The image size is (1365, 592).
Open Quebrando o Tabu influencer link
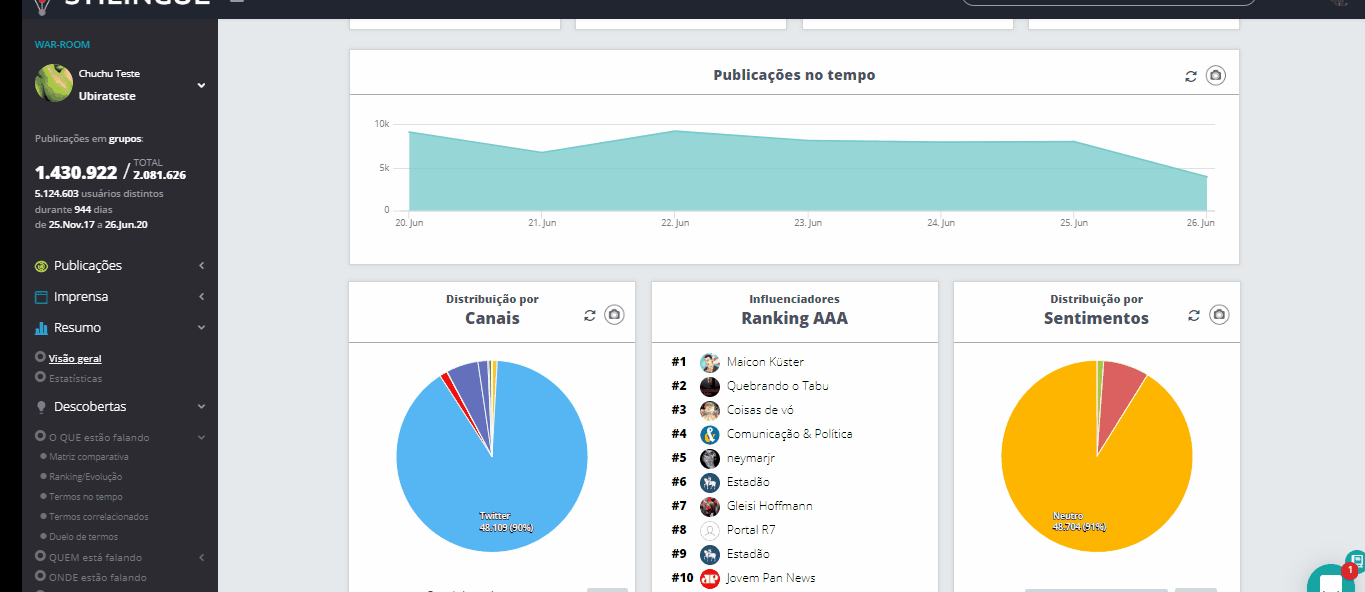pyautogui.click(x=777, y=386)
